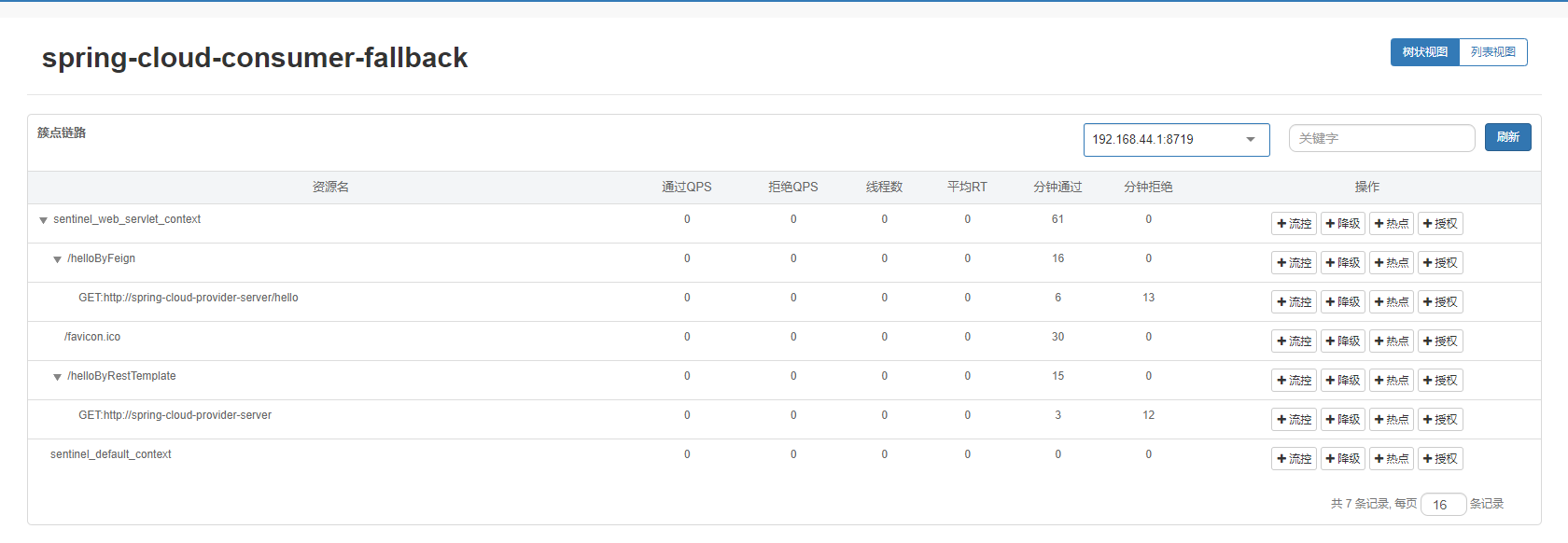1568x543 pixels.
Task: Click the 刷新 refresh button
Action: [1508, 137]
